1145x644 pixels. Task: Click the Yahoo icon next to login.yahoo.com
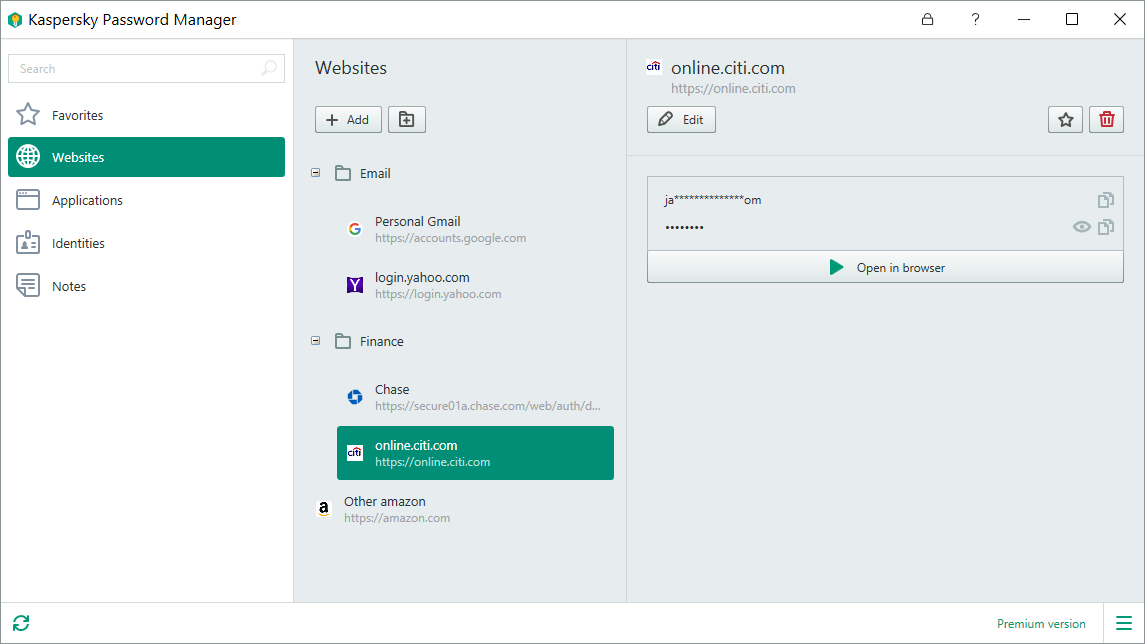click(355, 285)
